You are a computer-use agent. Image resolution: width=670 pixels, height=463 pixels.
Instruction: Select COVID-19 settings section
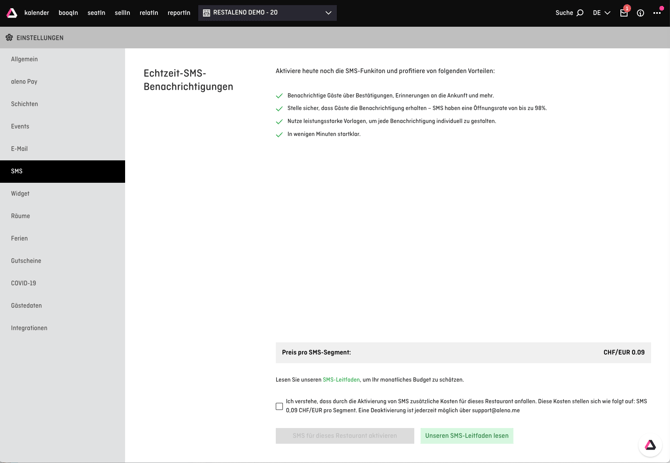(x=62, y=283)
